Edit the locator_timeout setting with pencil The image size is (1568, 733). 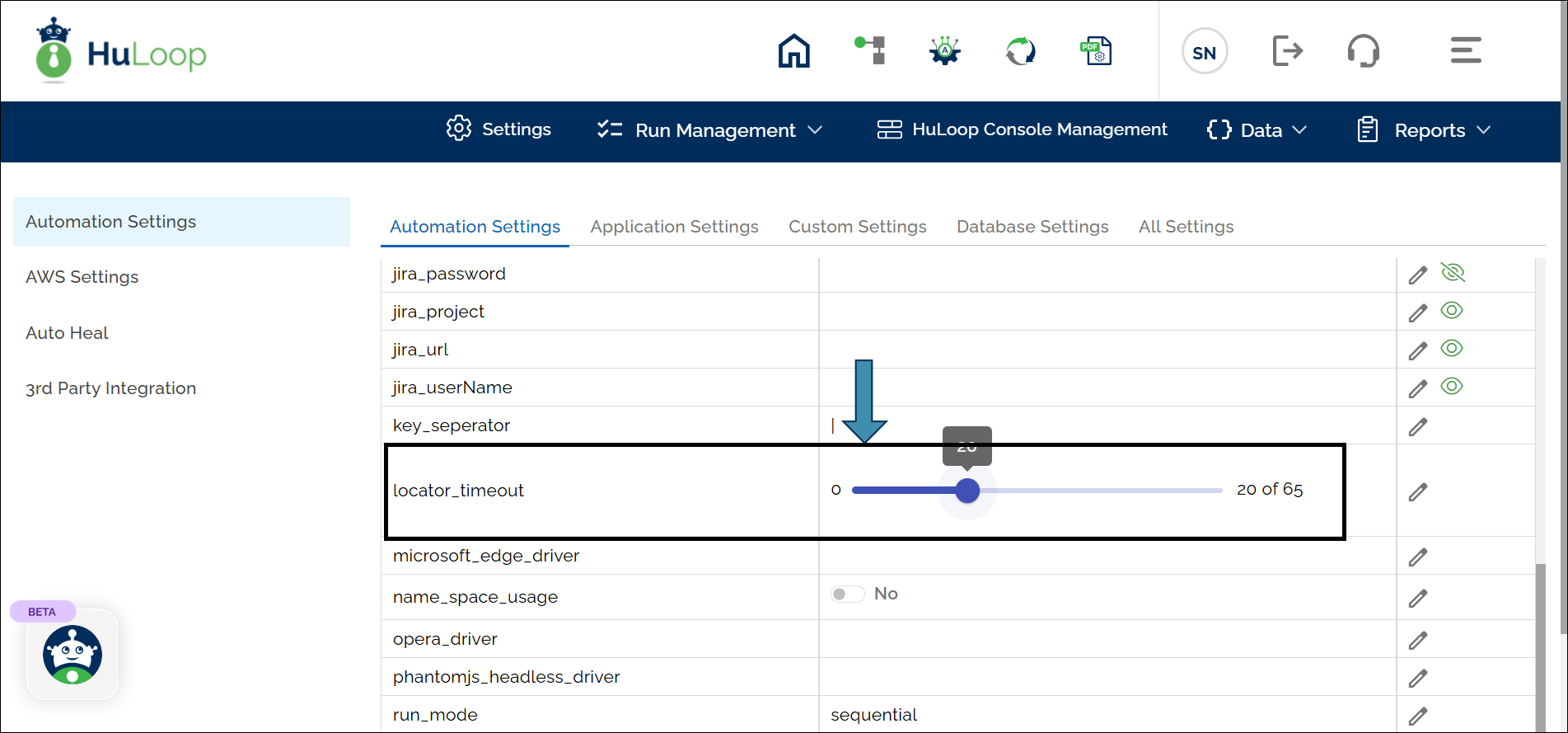(x=1417, y=492)
